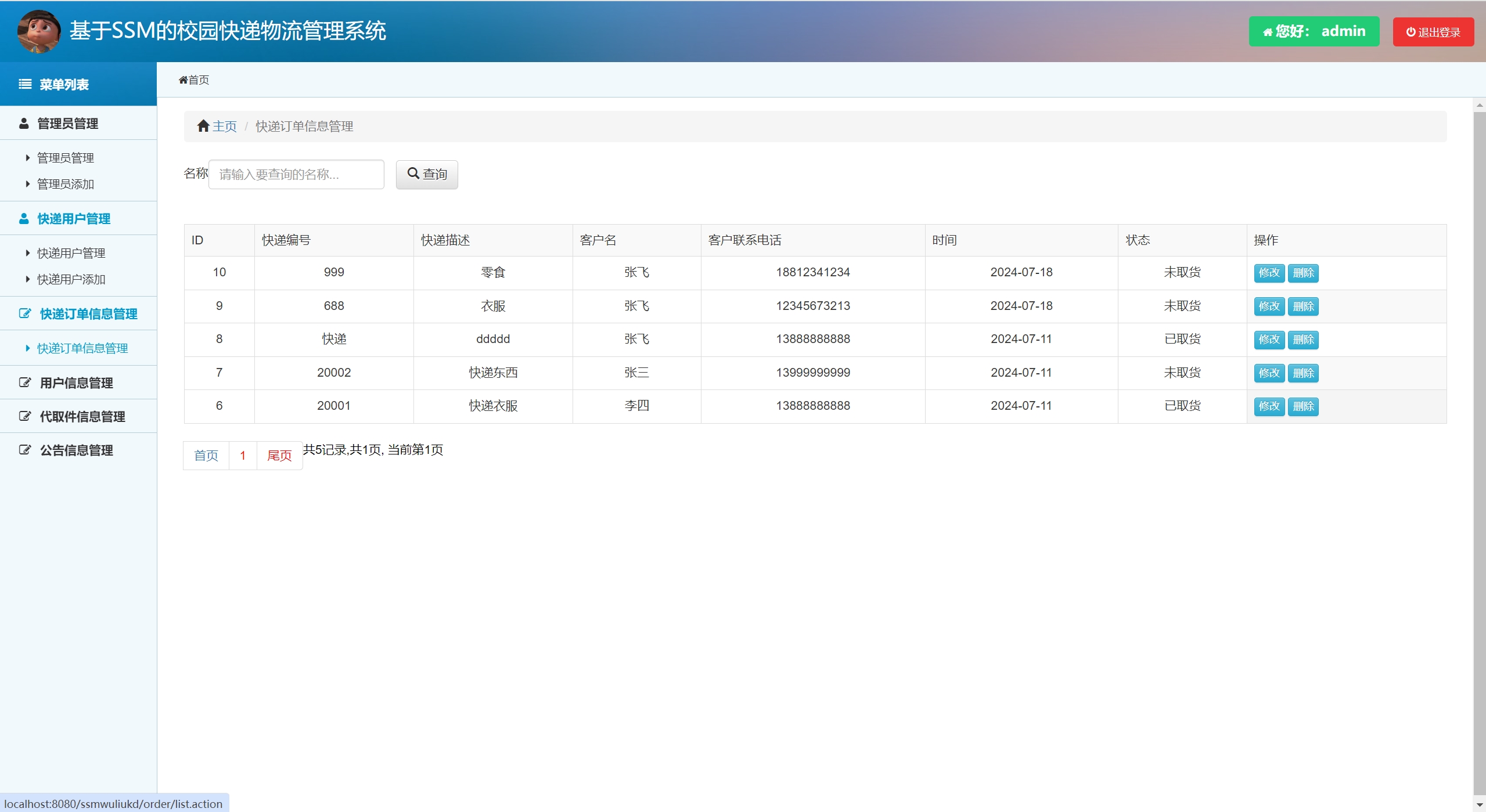Focus the 名称 search input field
The image size is (1486, 812).
(296, 175)
